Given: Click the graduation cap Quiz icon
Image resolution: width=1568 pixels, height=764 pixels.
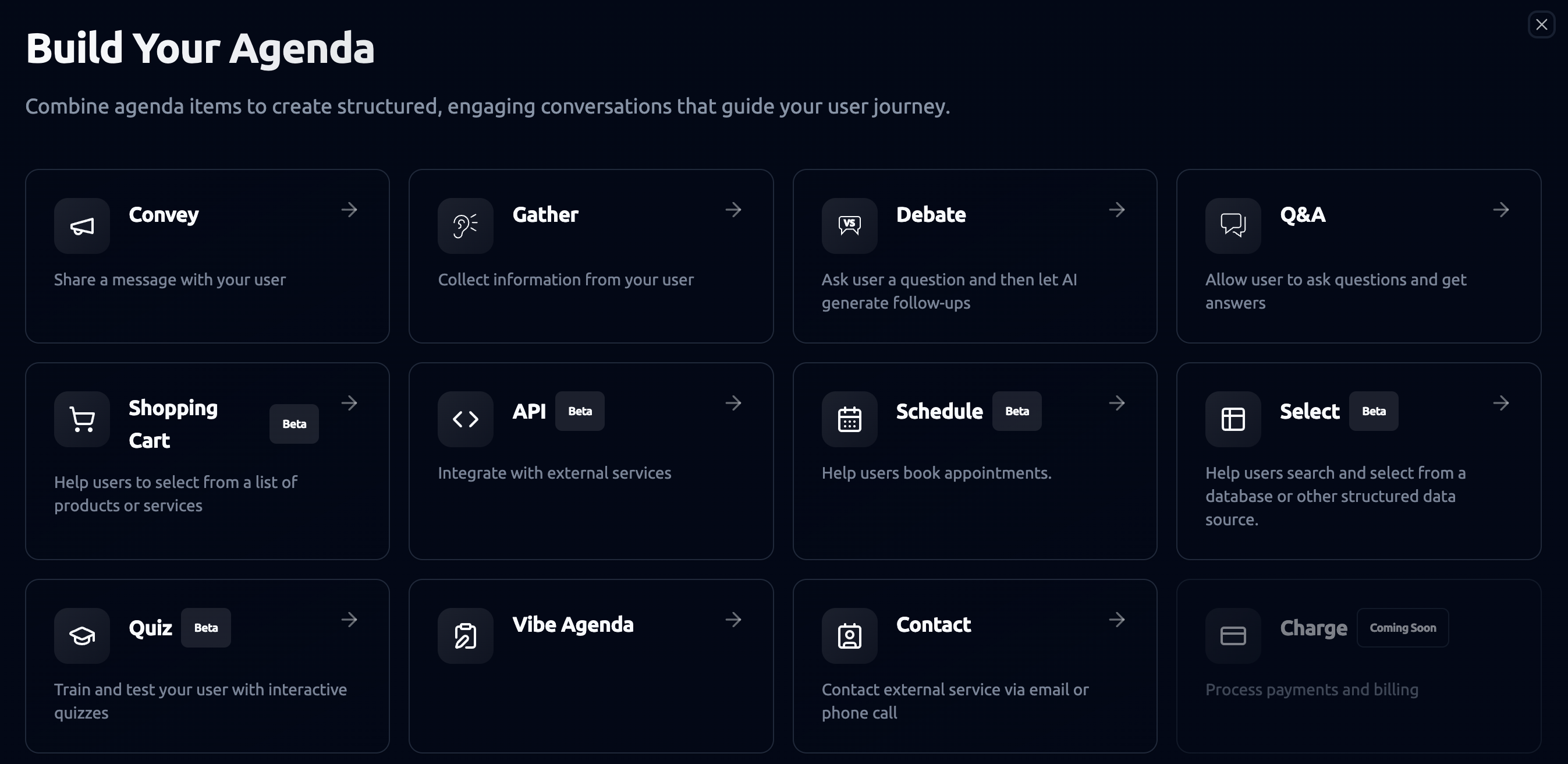Looking at the screenshot, I should click(x=81, y=636).
